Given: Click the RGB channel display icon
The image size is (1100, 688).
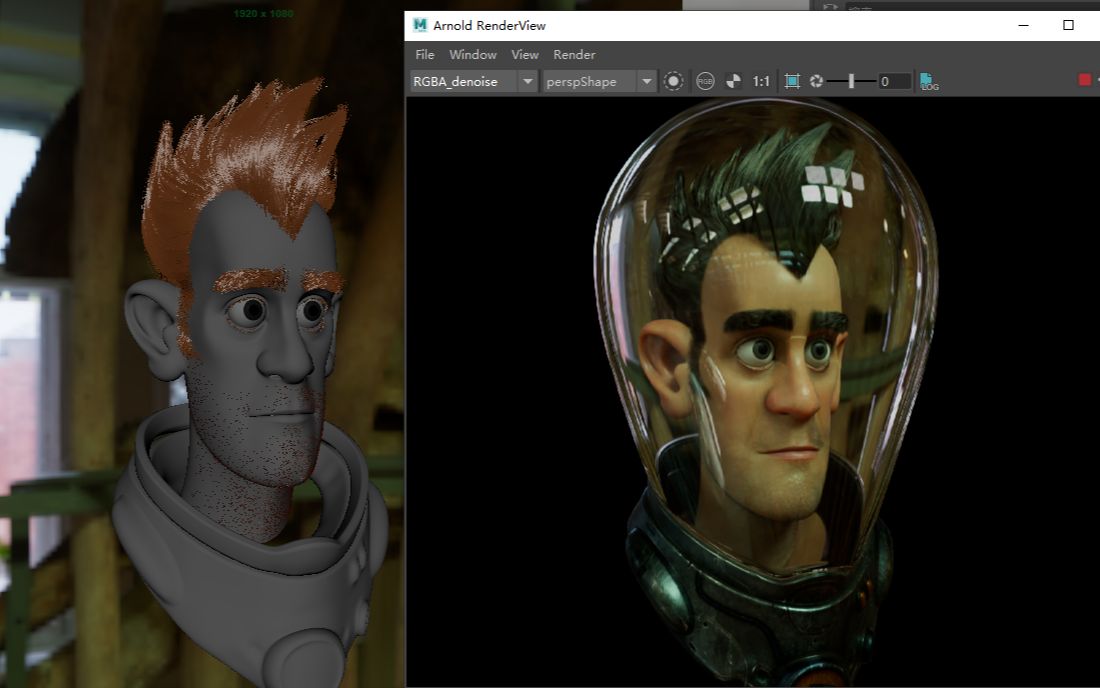Looking at the screenshot, I should point(705,81).
